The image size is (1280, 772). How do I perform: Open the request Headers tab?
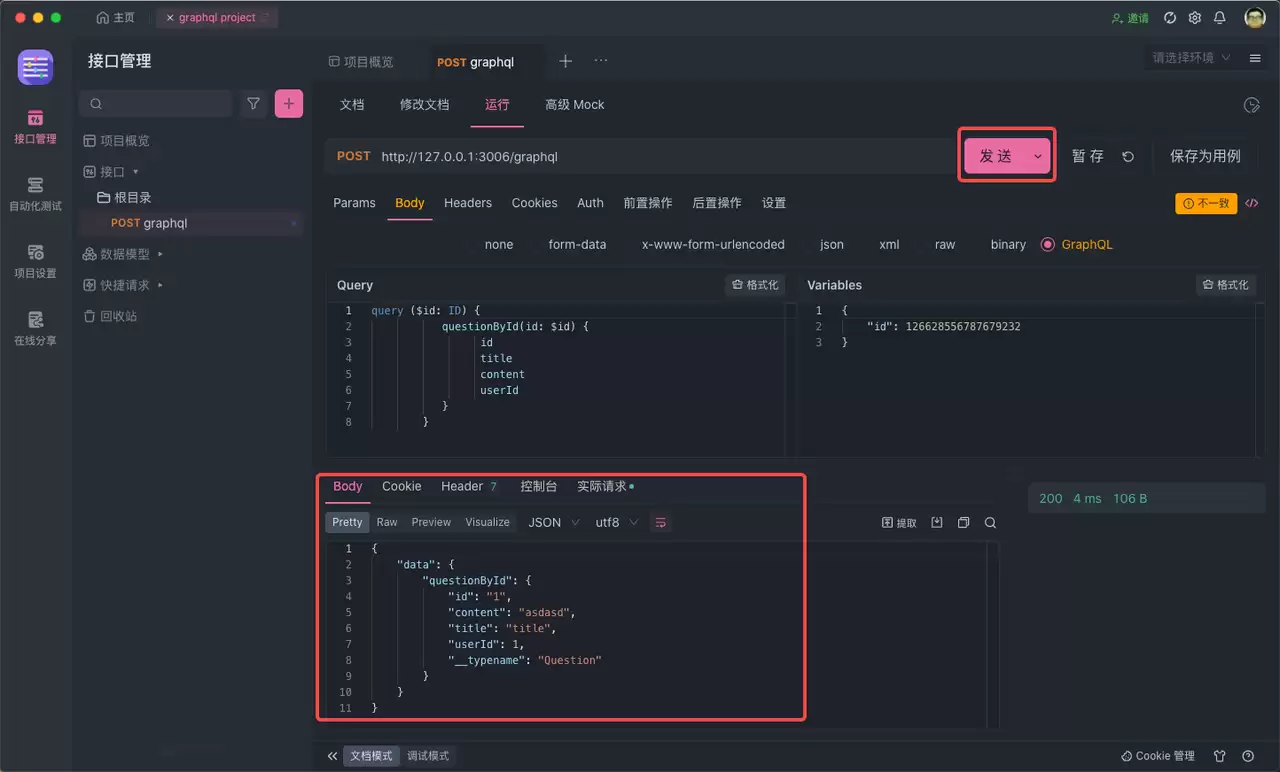coord(468,202)
